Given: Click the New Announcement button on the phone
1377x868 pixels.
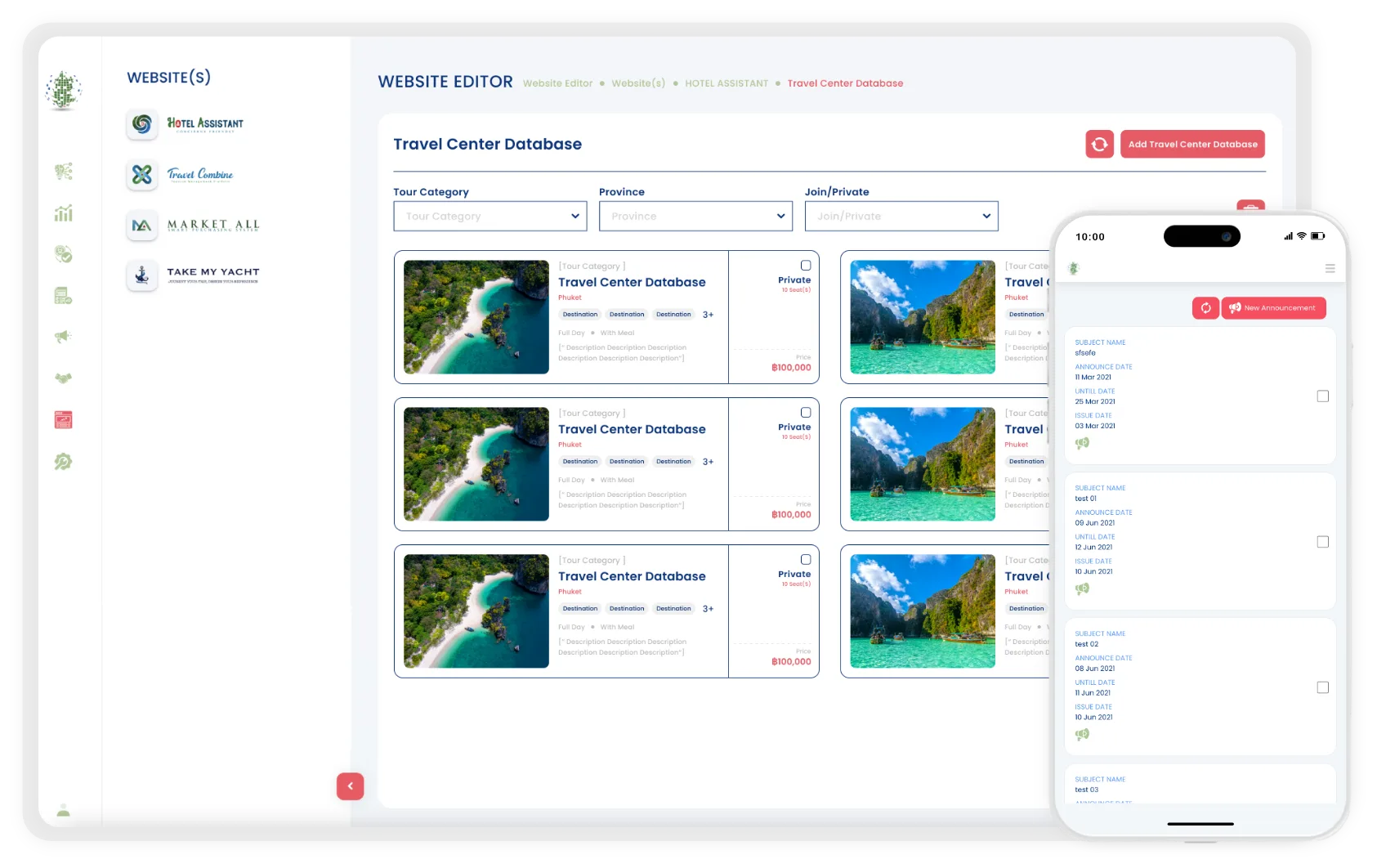Looking at the screenshot, I should [x=1273, y=308].
